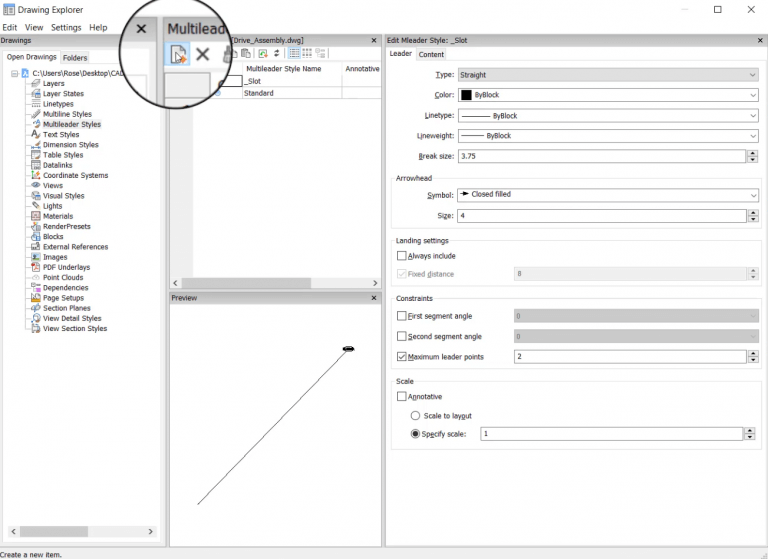768x559 pixels.
Task: Click the Blocks icon
Action: (x=36, y=237)
